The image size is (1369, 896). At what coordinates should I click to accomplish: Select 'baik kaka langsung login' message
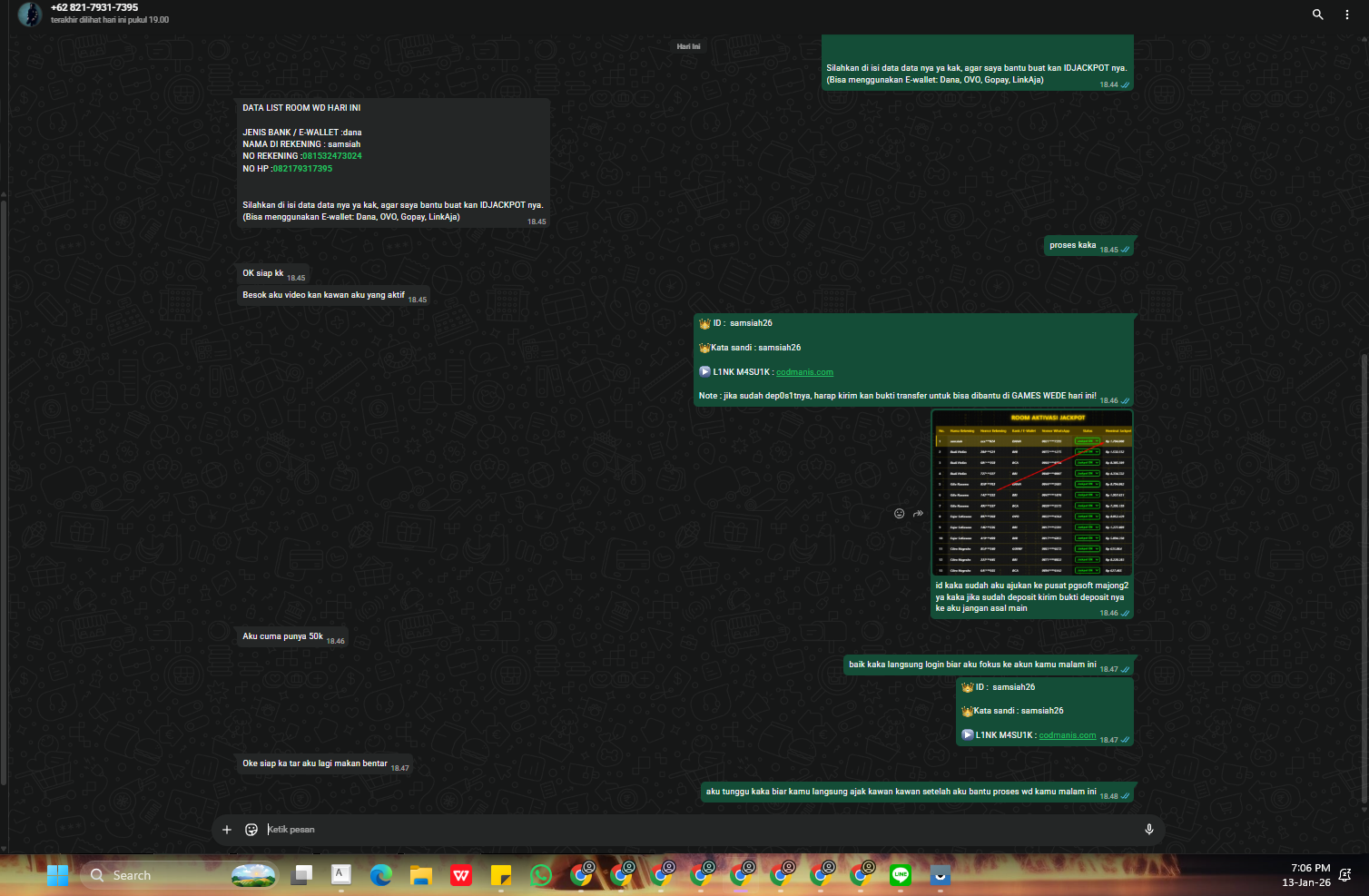pos(989,665)
